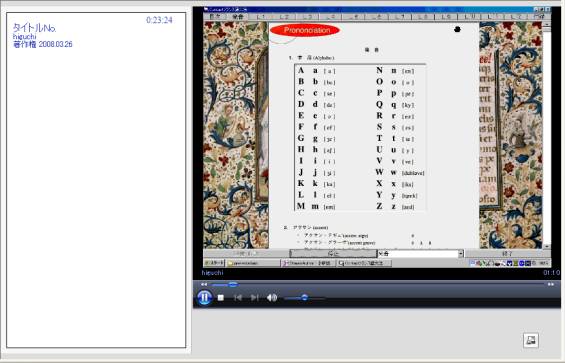The image size is (565, 363).
Task: Click the red Prononciation oval label
Action: pos(305,30)
